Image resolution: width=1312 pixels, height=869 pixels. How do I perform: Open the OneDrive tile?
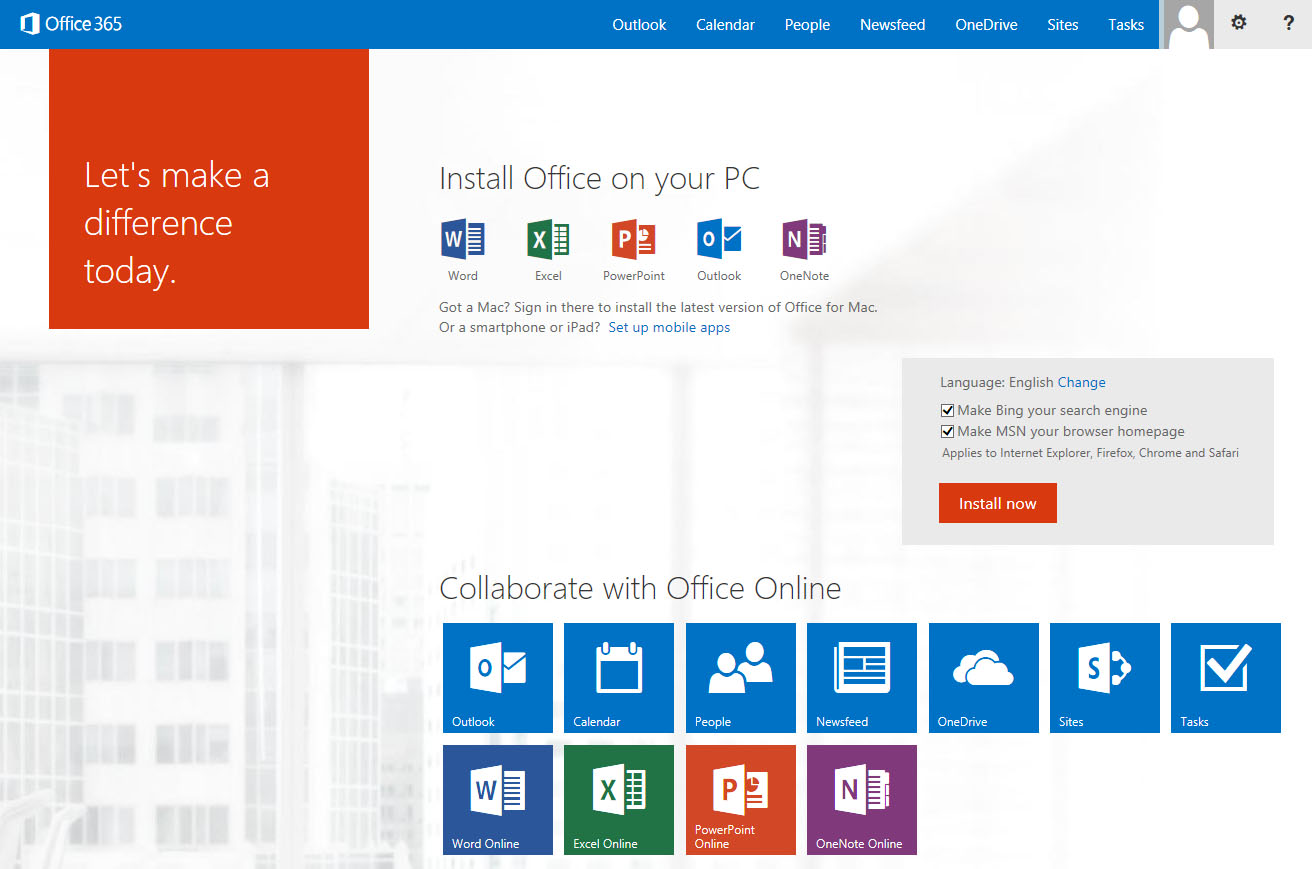tap(984, 678)
